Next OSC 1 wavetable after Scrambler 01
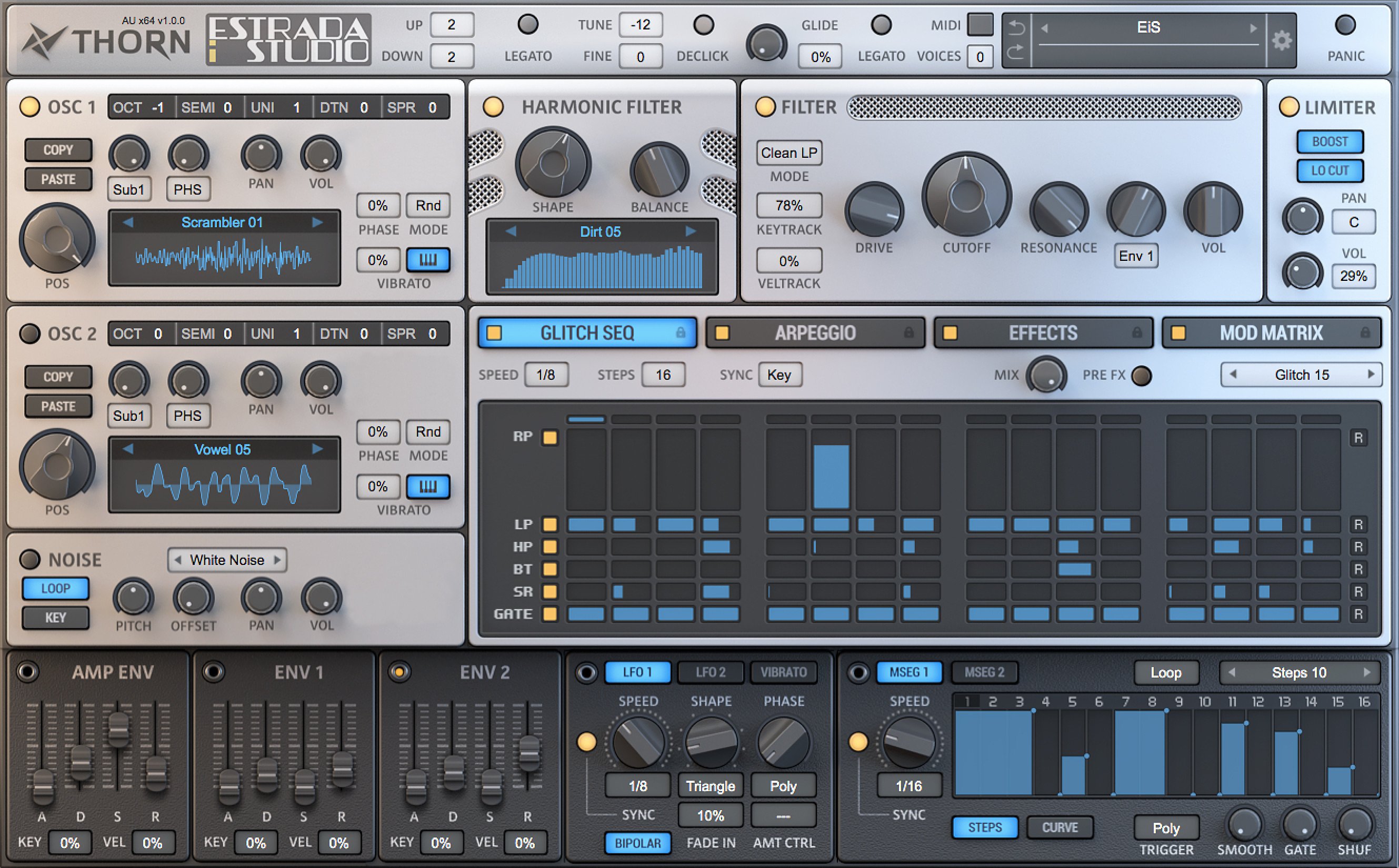1399x868 pixels. (317, 223)
